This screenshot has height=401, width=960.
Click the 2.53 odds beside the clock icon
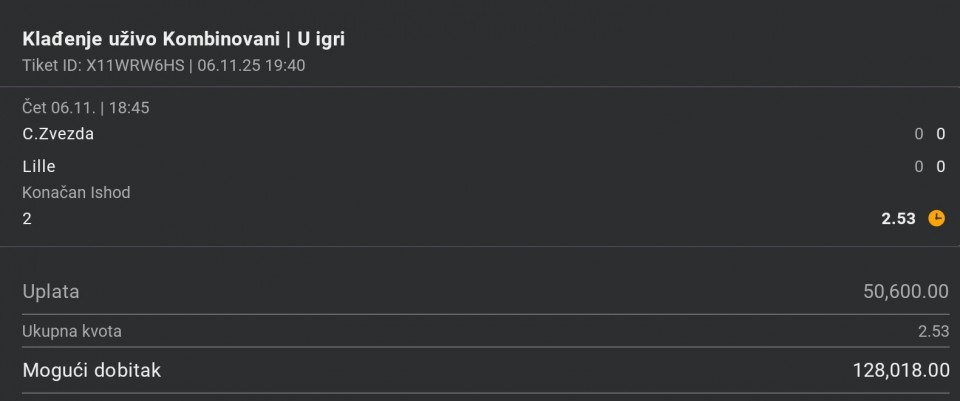[x=898, y=218]
